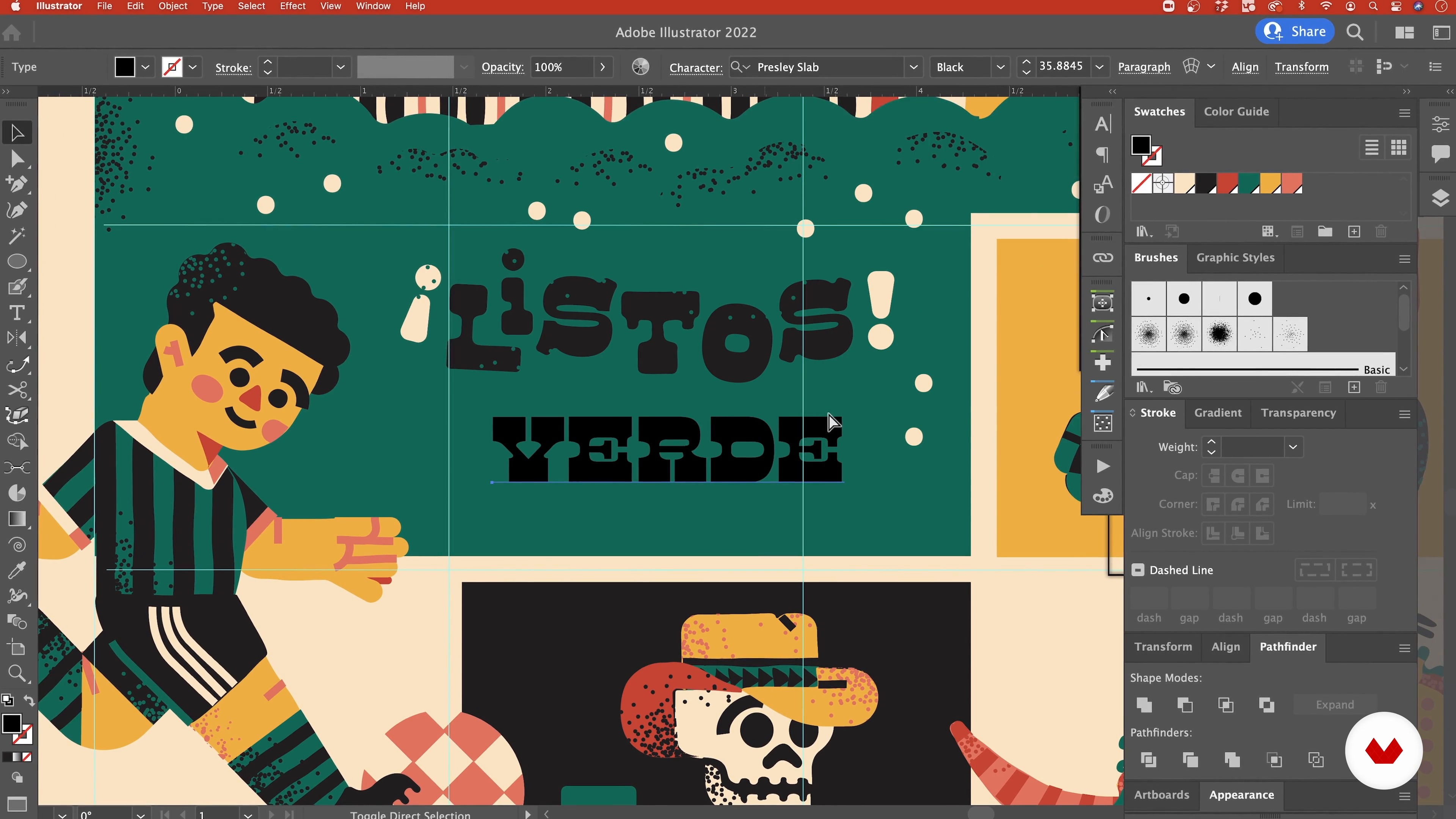
Task: Switch to the Color Guide tab
Action: click(1236, 111)
